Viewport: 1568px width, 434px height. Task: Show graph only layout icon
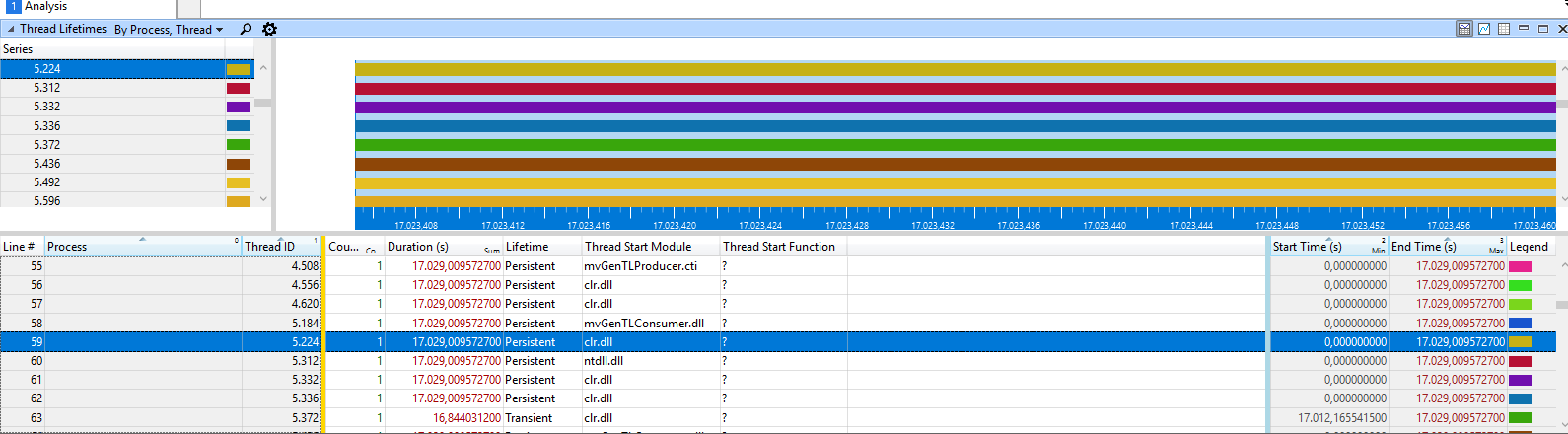pyautogui.click(x=1484, y=29)
